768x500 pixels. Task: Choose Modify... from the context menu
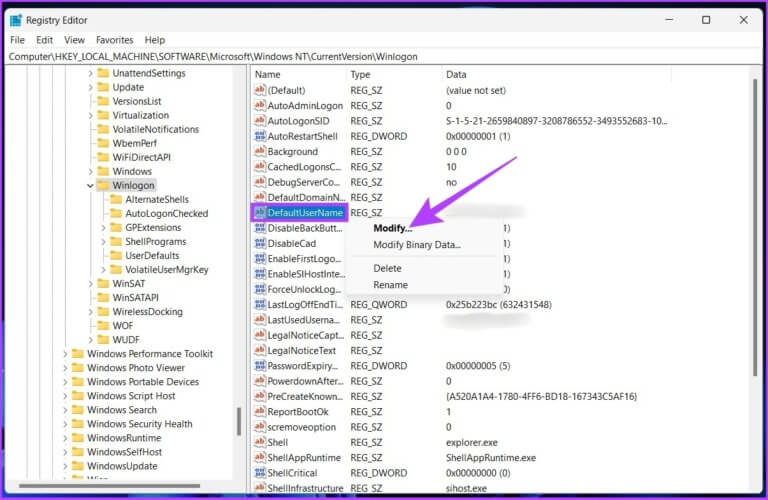(x=393, y=228)
